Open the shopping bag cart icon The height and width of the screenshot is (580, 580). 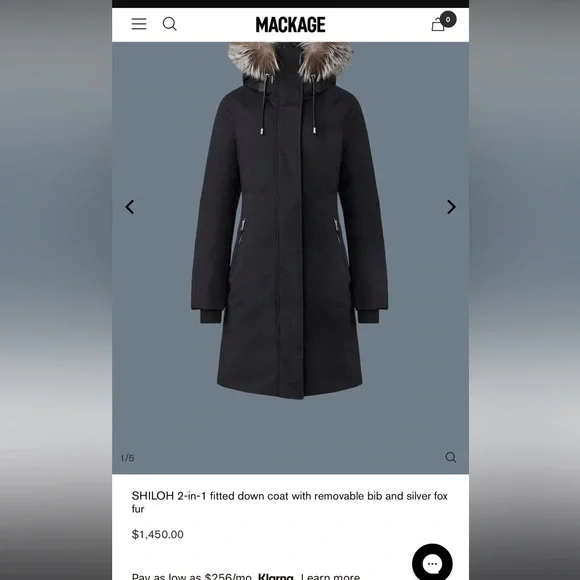tap(438, 25)
